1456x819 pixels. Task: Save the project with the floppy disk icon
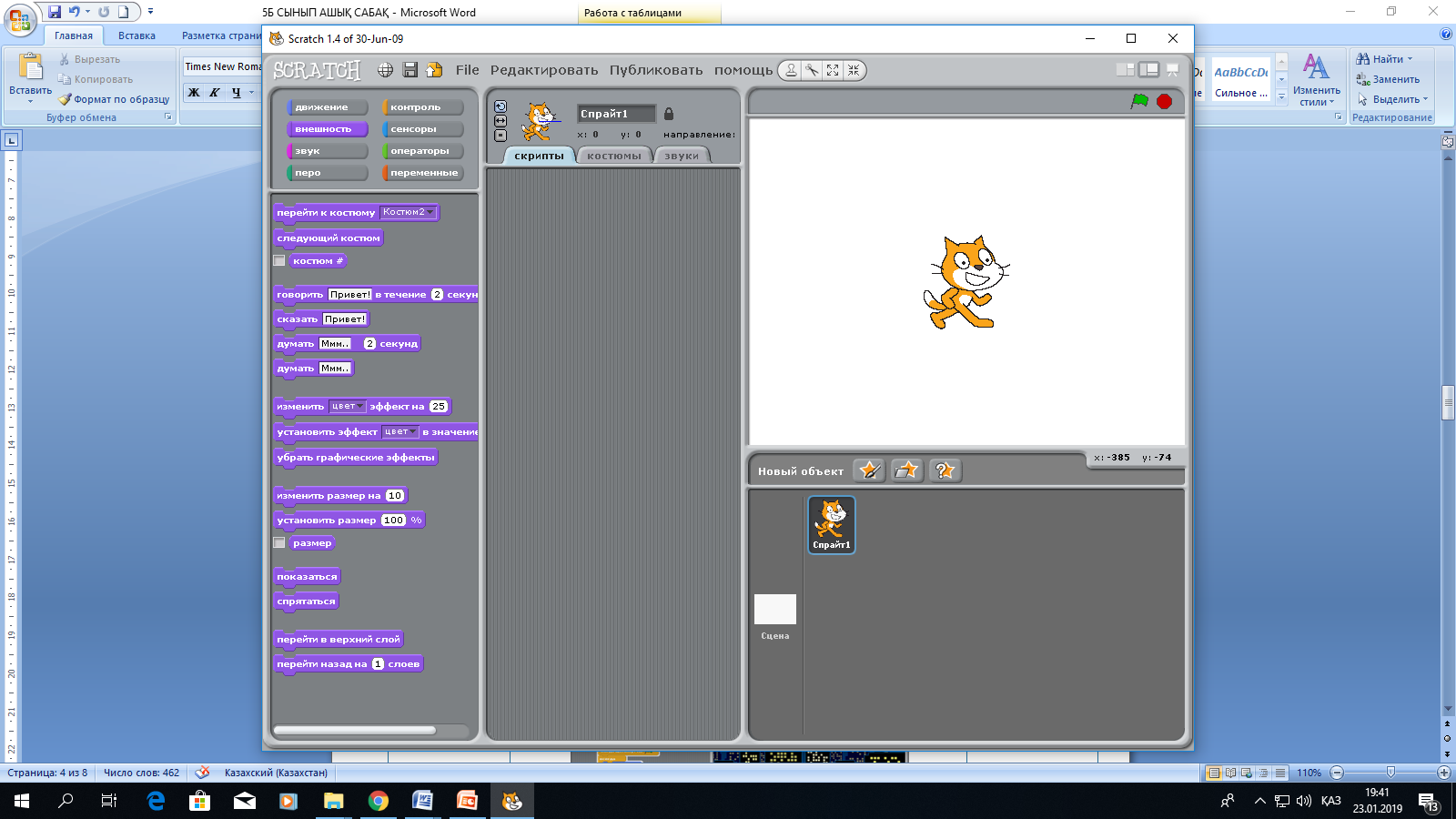[x=410, y=70]
